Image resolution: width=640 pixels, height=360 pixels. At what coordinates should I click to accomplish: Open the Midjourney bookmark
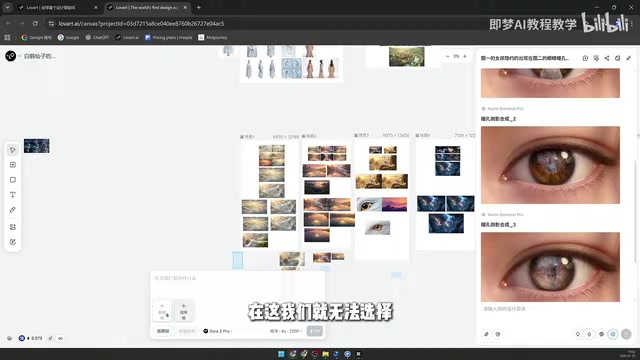(x=213, y=38)
